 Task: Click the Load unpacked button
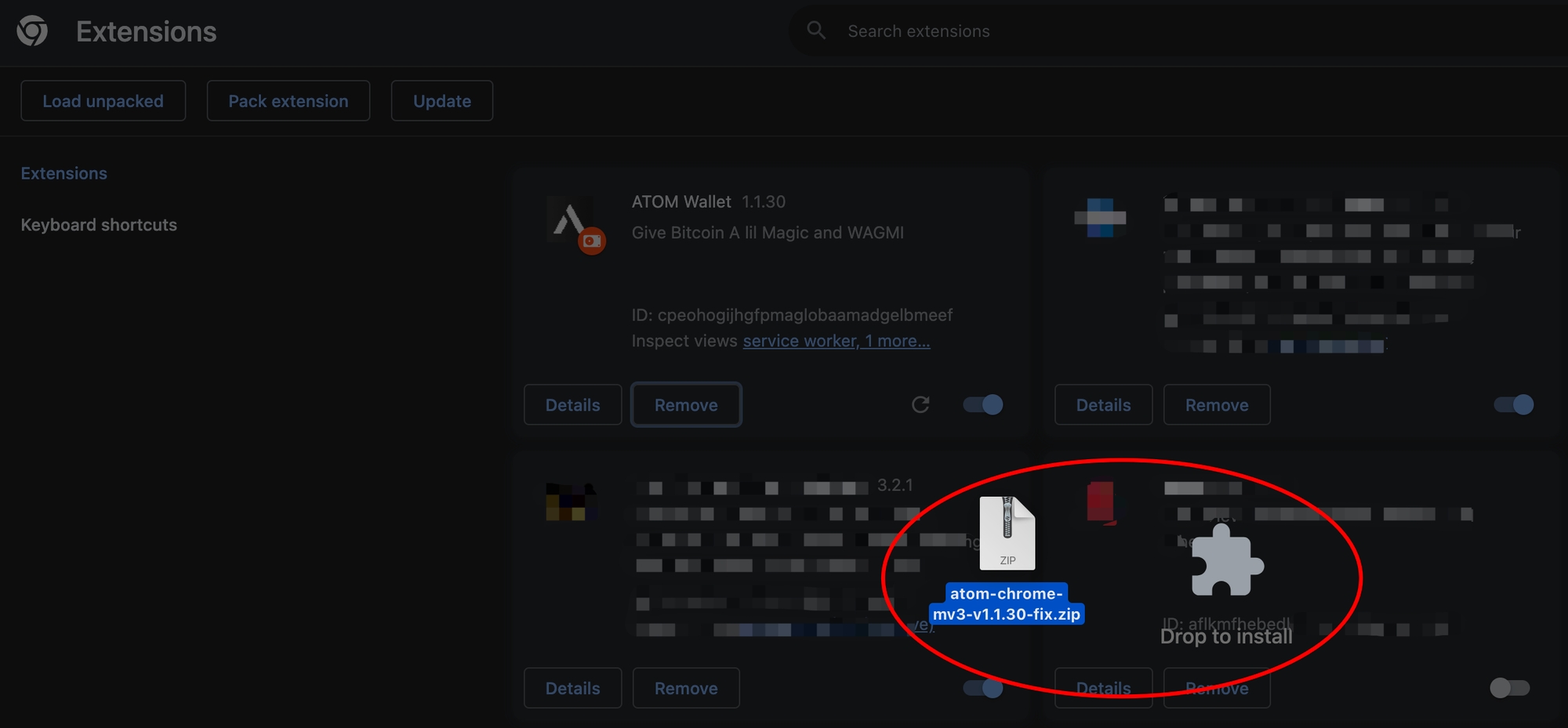point(103,101)
